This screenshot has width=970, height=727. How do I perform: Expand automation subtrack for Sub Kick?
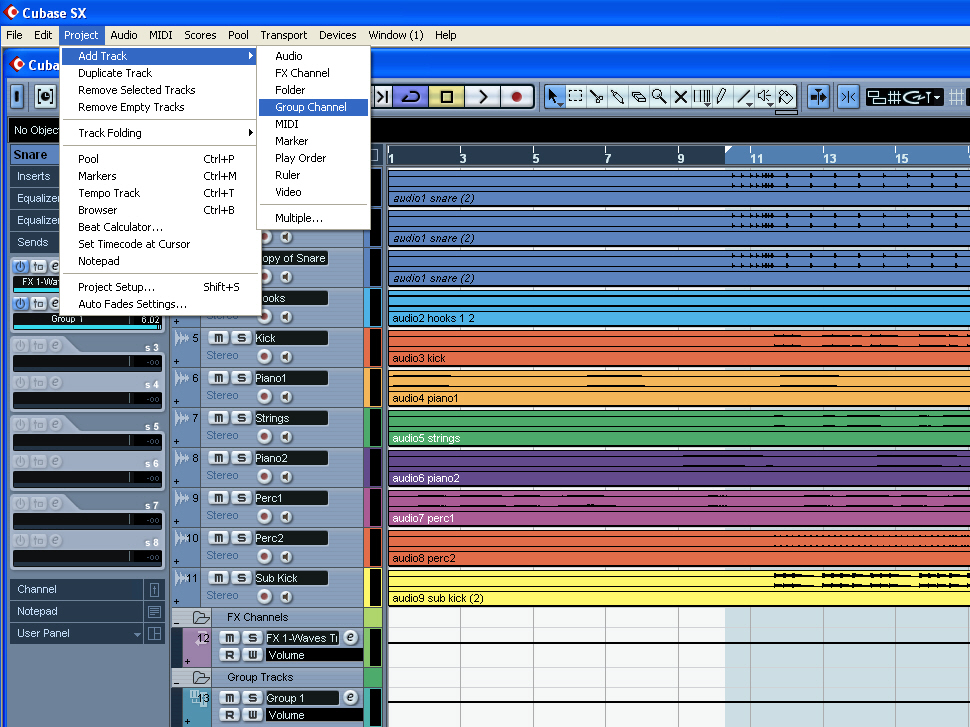click(x=177, y=601)
